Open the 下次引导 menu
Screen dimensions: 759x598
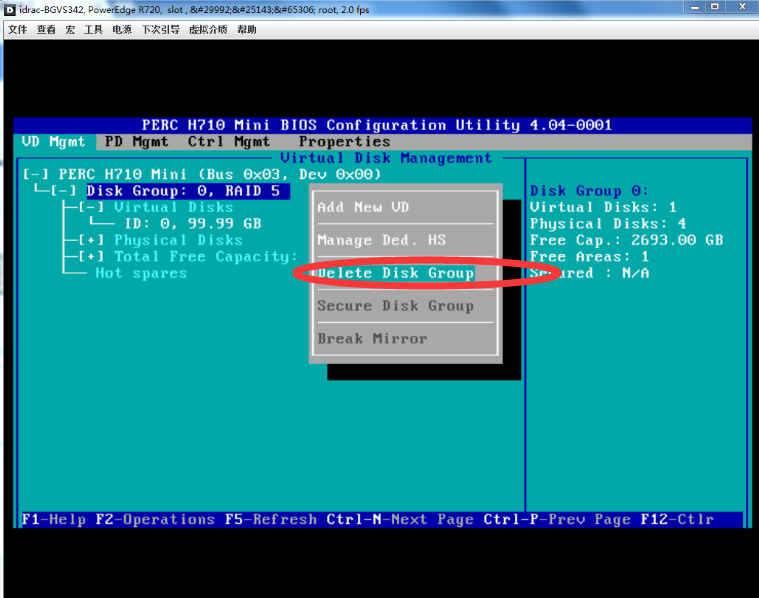click(160, 30)
